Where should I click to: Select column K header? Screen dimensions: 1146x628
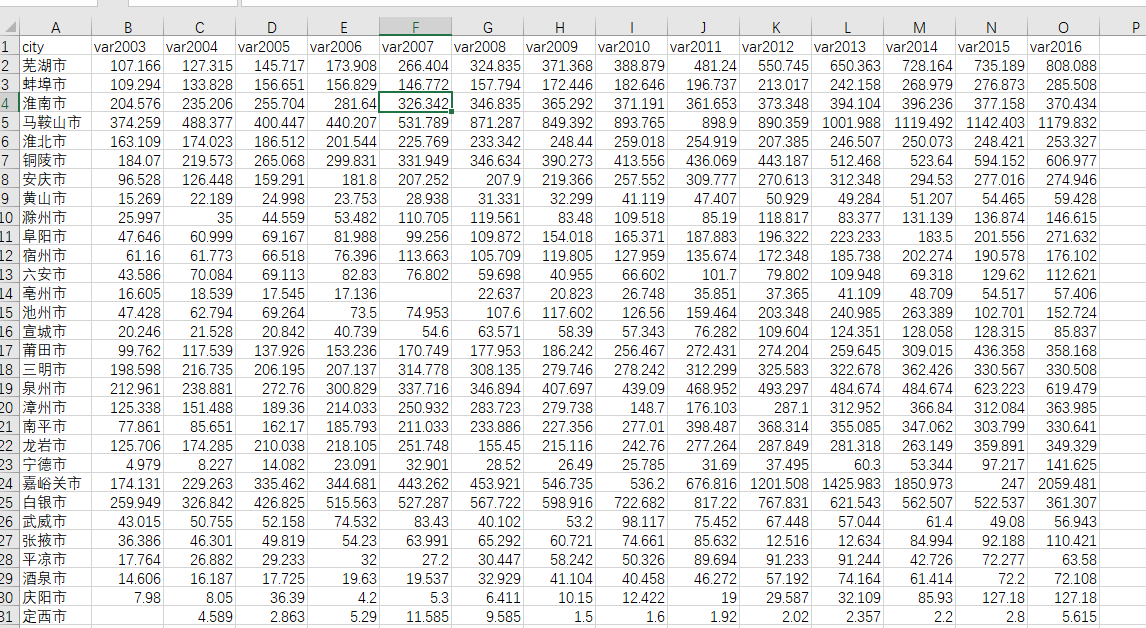pyautogui.click(x=775, y=27)
